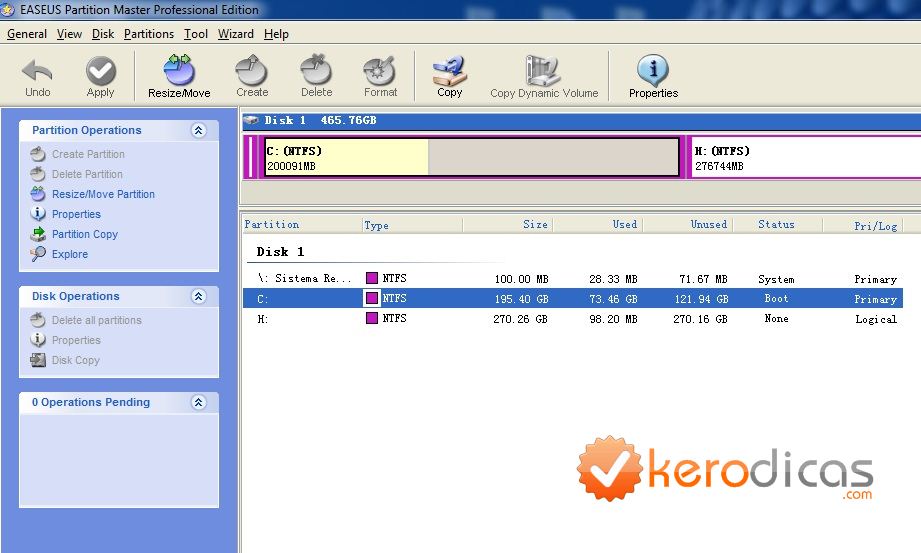Click NTFS color swatch in C: row
Screen dimensions: 921x553
(372, 298)
